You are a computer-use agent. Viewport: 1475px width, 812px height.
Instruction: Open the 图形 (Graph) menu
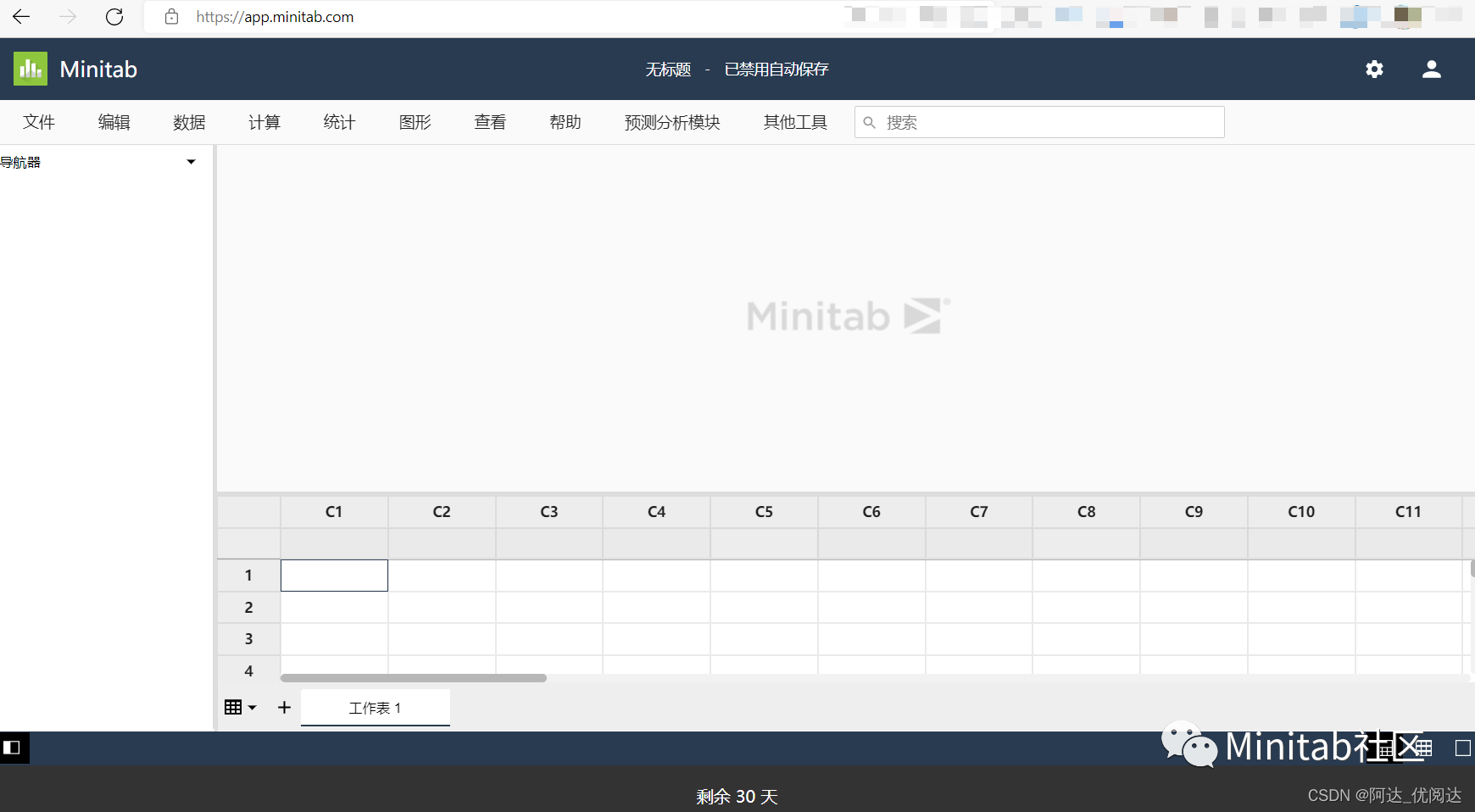tap(415, 122)
